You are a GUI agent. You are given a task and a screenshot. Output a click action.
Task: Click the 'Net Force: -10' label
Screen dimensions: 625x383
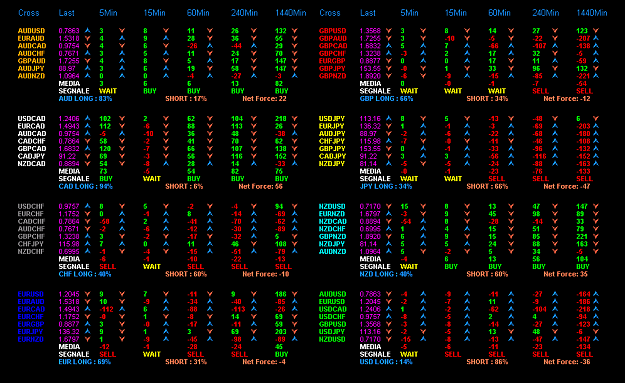tap(266, 274)
